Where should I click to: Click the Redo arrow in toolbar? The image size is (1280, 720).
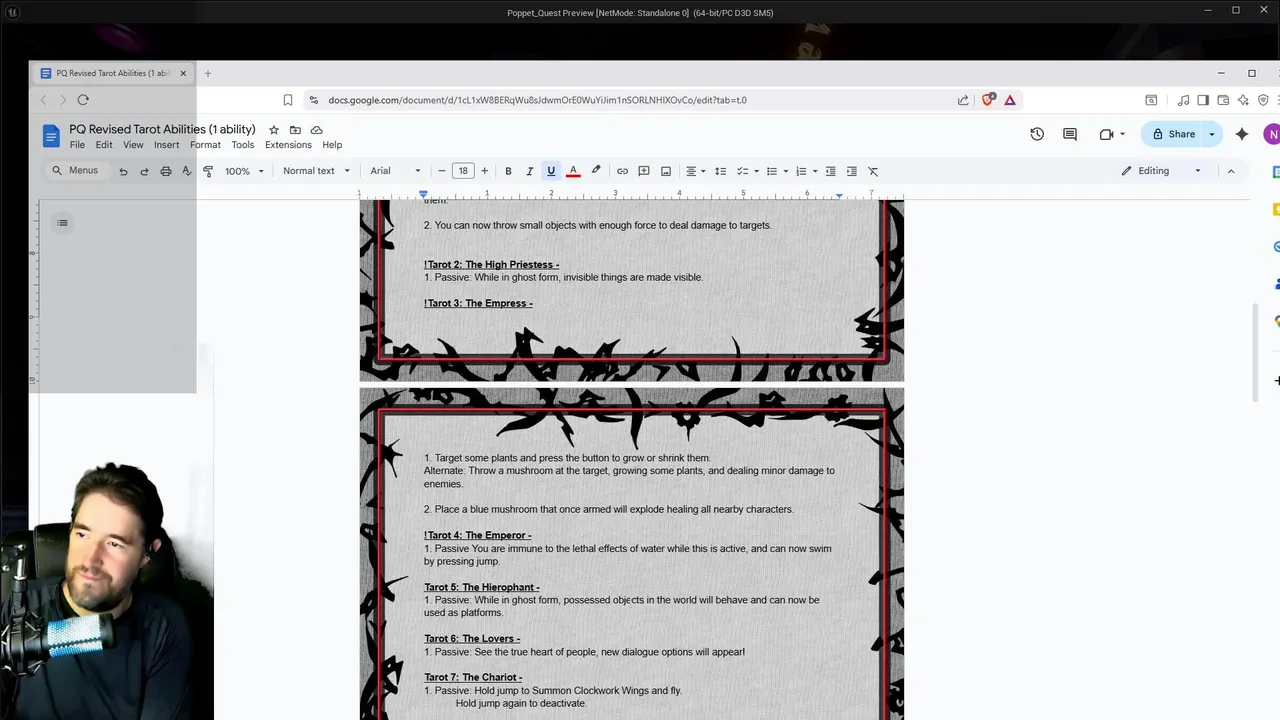pos(144,171)
